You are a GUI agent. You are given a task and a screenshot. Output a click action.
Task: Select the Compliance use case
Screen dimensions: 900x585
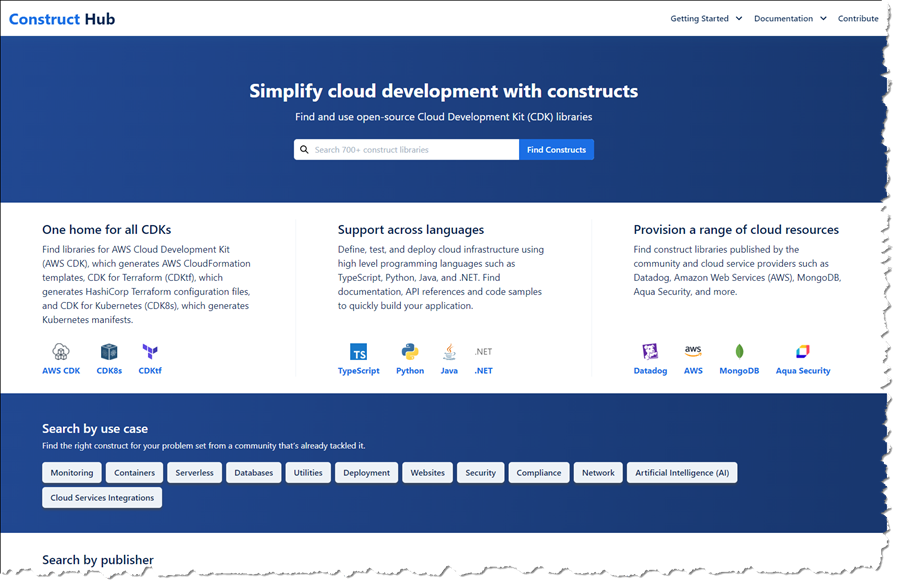[538, 472]
